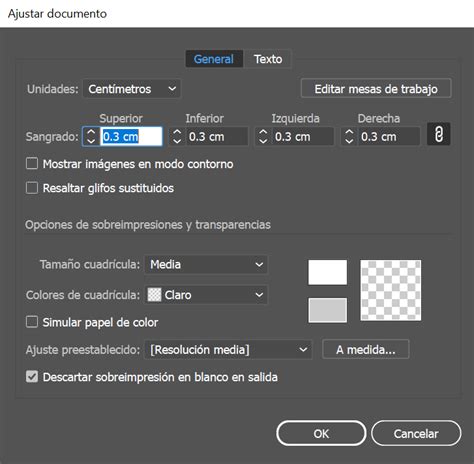Expand the Tamaño cuadrícula dropdown

pyautogui.click(x=206, y=264)
